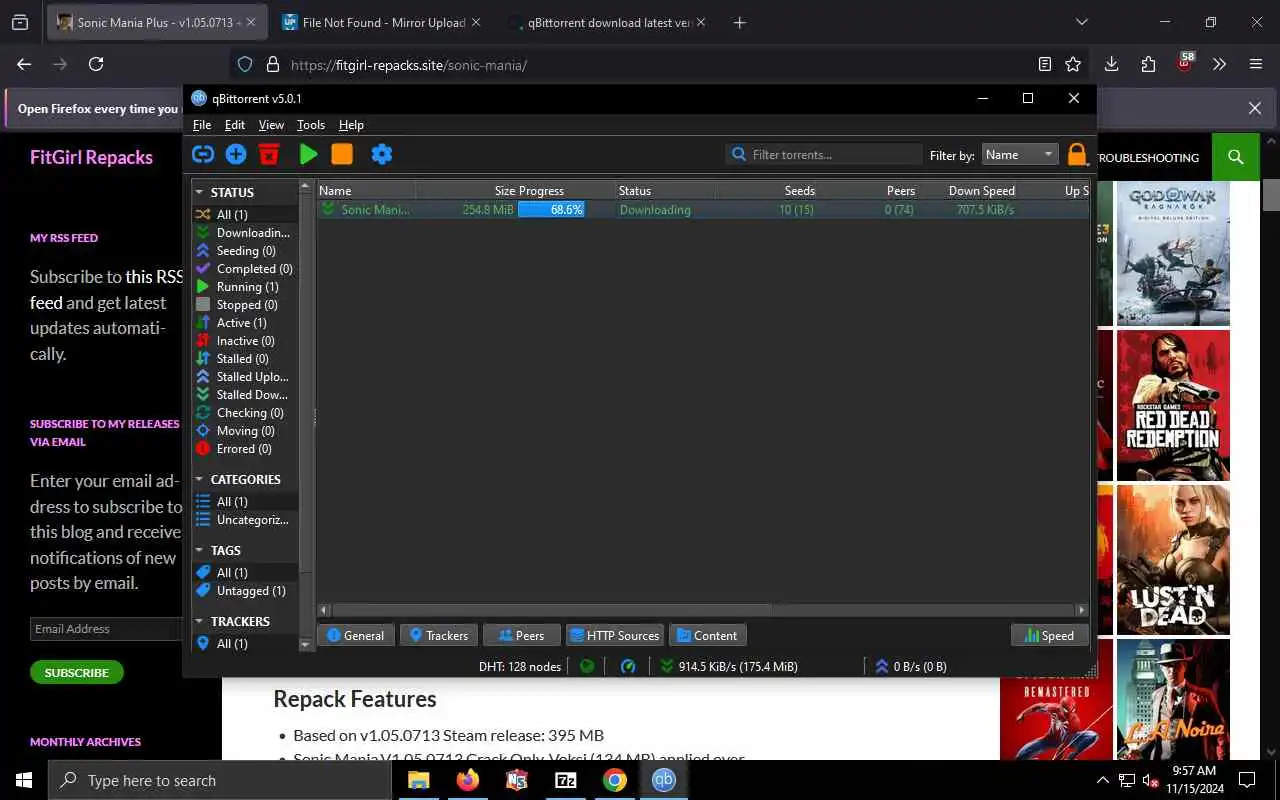The height and width of the screenshot is (800, 1280).
Task: Click green connection status icon in status bar
Action: (587, 666)
